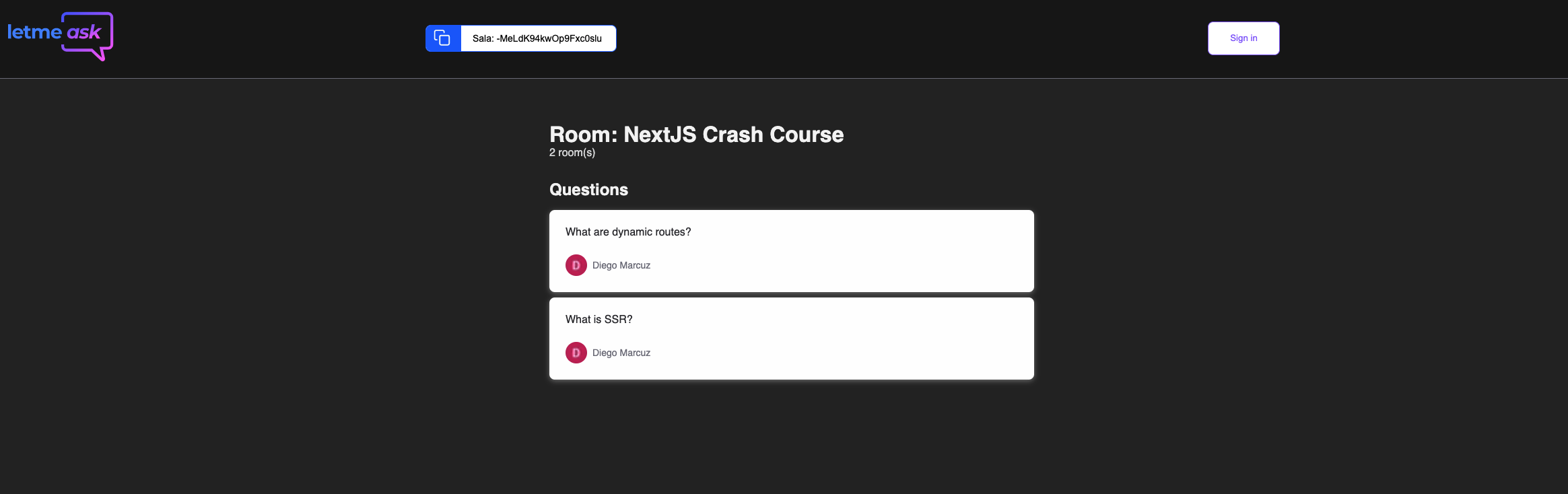Click the word "Room:" in the title
Viewport: 1568px width, 494px height.
[x=584, y=135]
